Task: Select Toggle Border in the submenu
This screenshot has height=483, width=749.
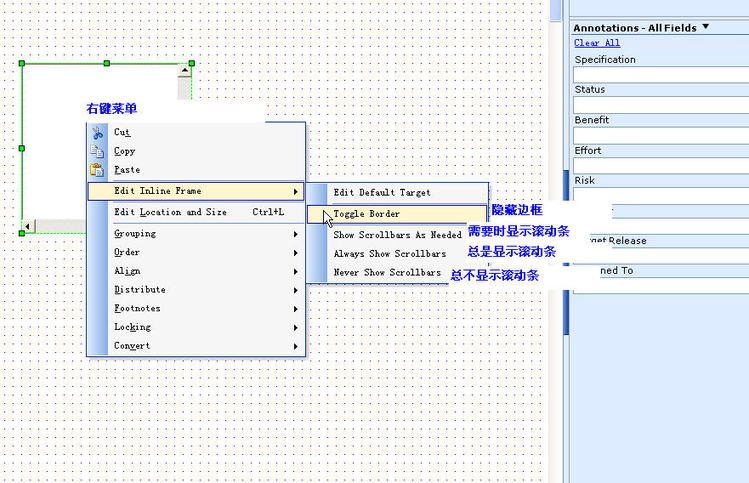Action: tap(366, 214)
